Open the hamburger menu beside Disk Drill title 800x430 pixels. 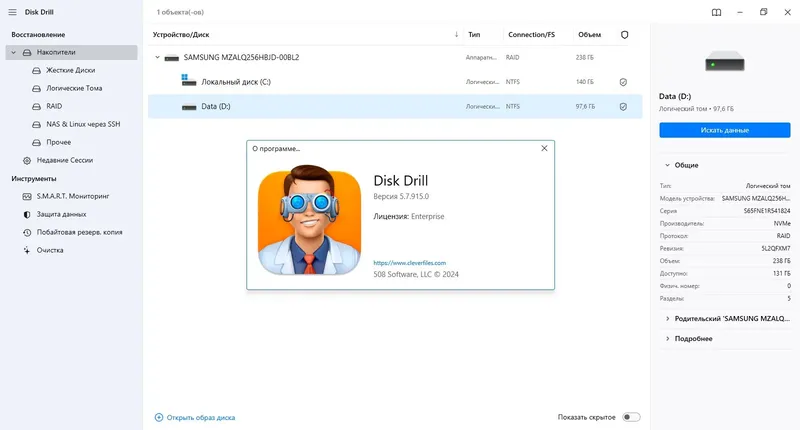point(12,12)
